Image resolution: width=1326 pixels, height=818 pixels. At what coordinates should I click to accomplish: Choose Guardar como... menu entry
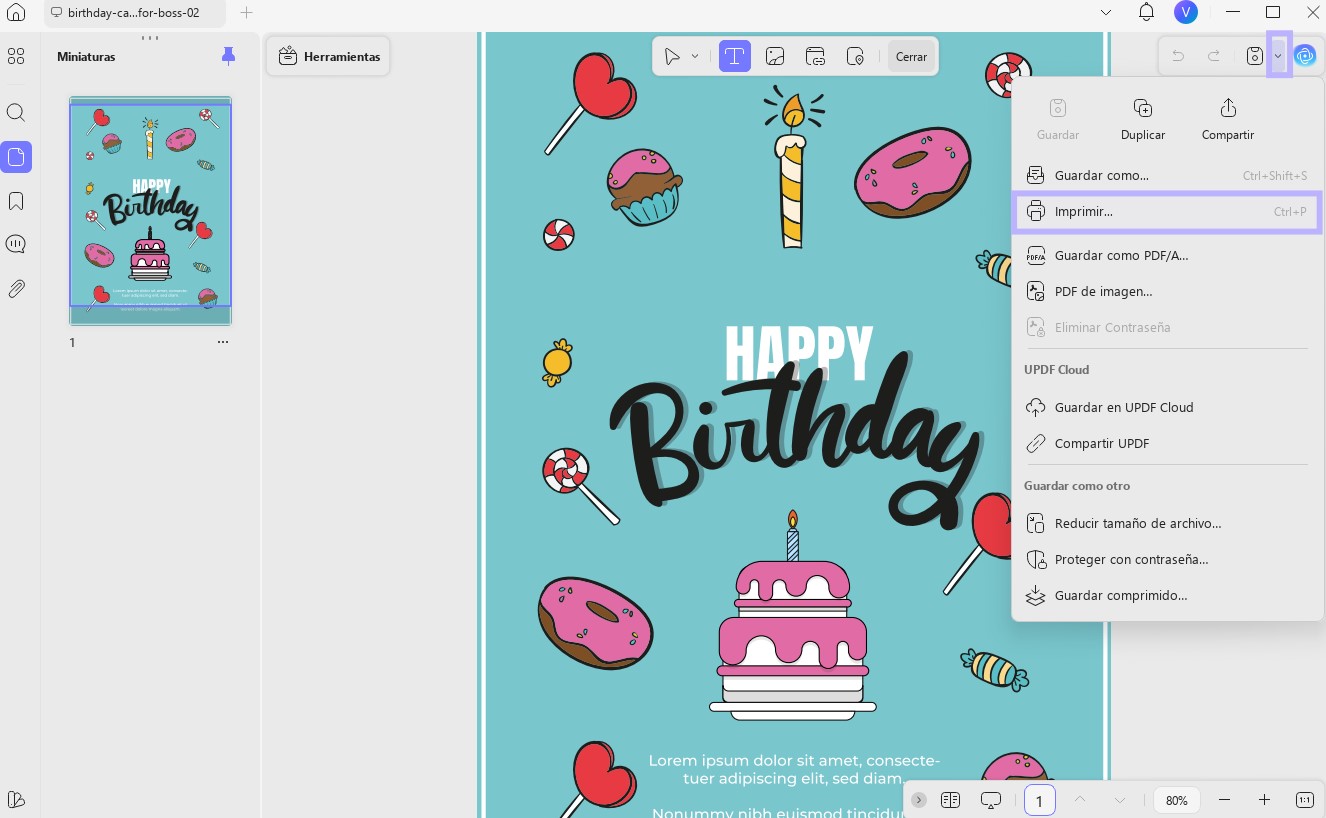pos(1167,176)
